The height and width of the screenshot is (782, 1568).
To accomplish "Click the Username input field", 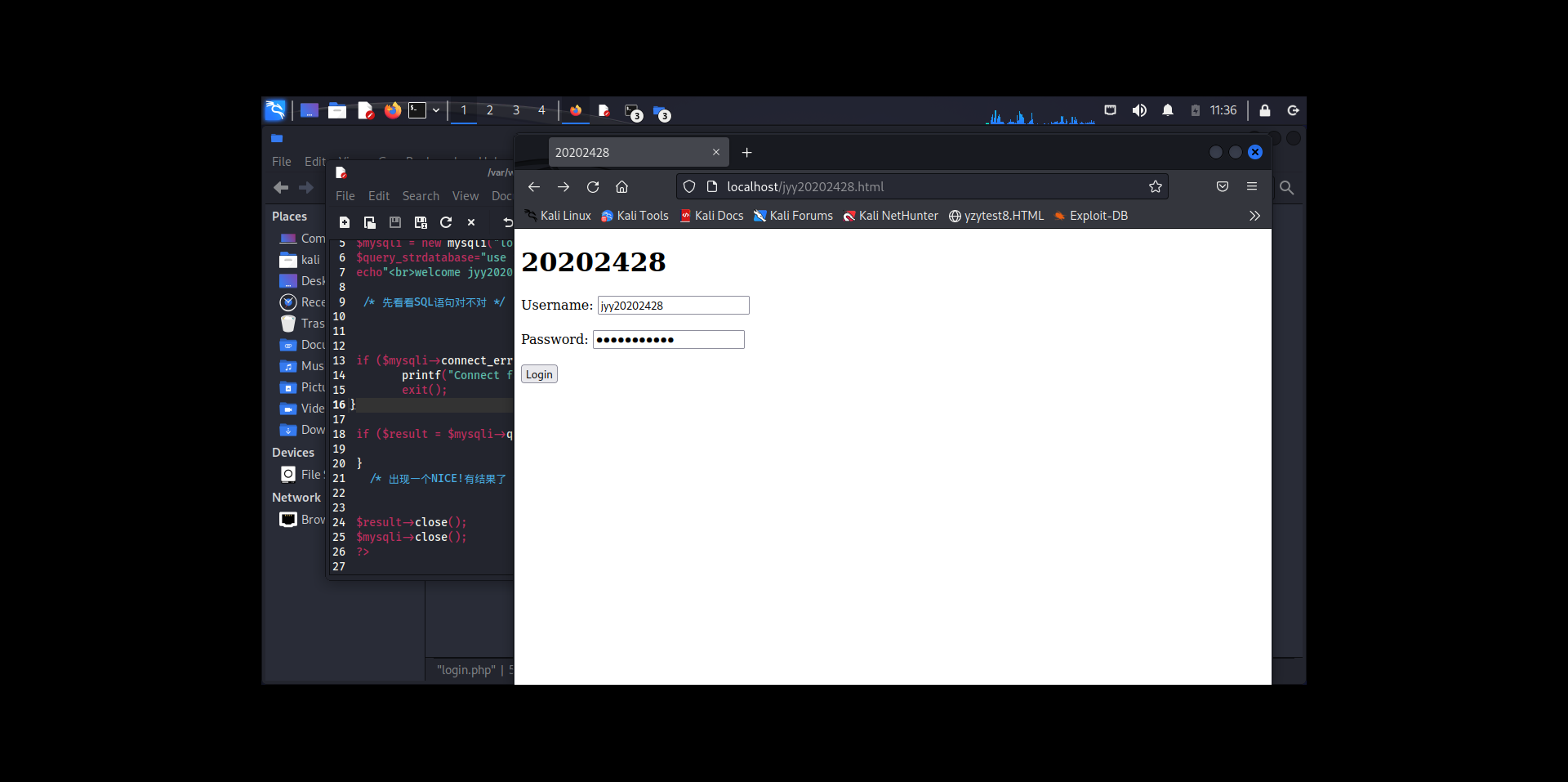I will [x=673, y=306].
